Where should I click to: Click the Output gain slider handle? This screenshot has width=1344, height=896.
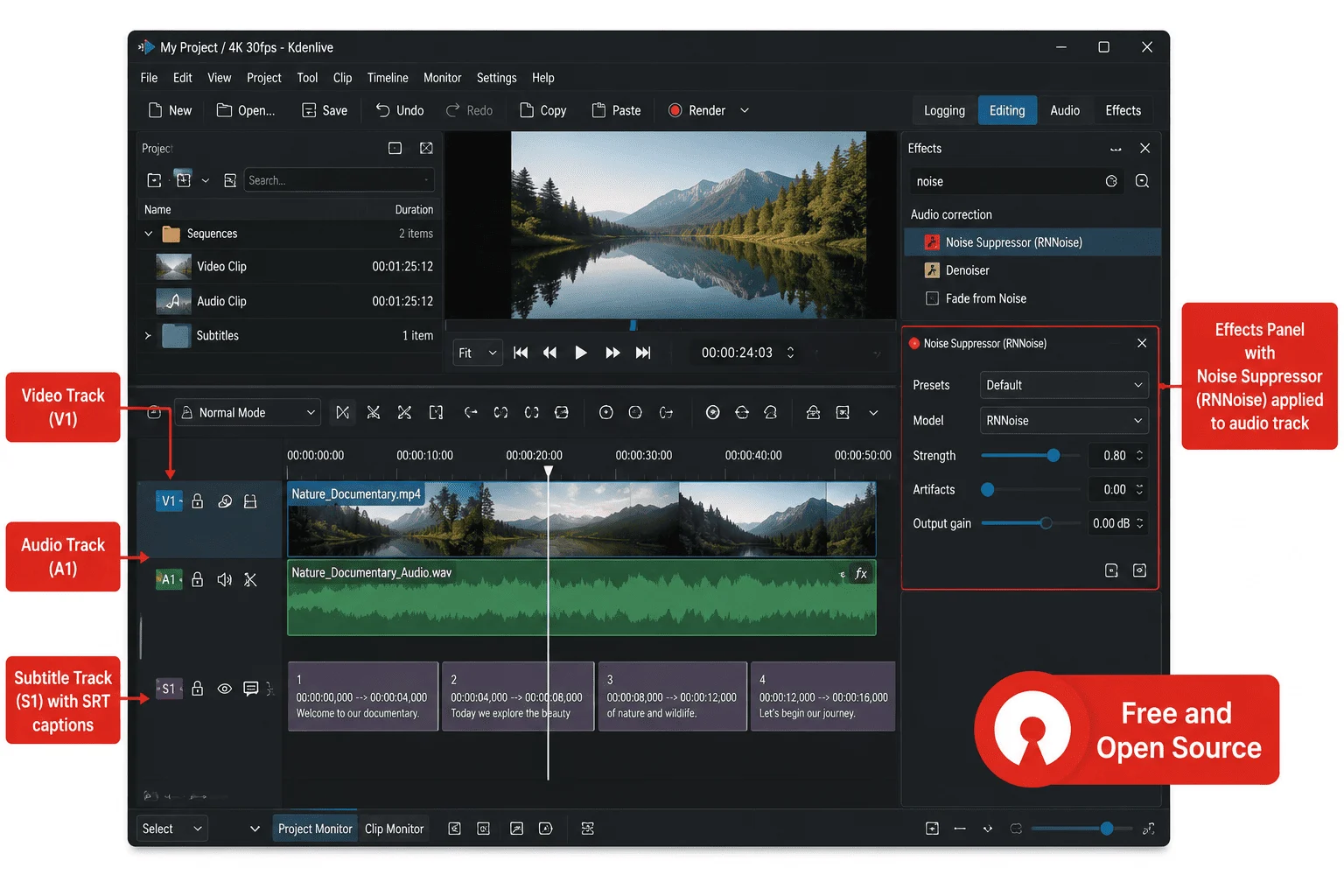coord(1046,523)
